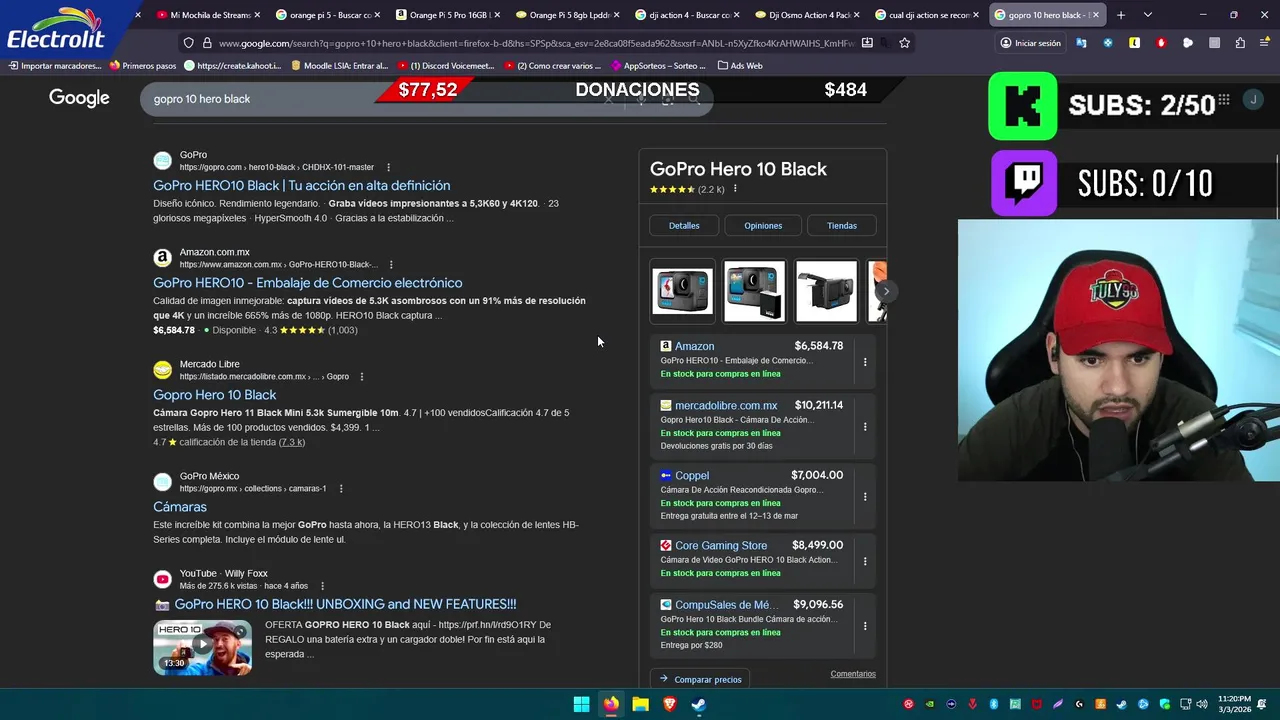The height and width of the screenshot is (720, 1280).
Task: Select 'Tiendas' tab in product panel
Action: [842, 226]
